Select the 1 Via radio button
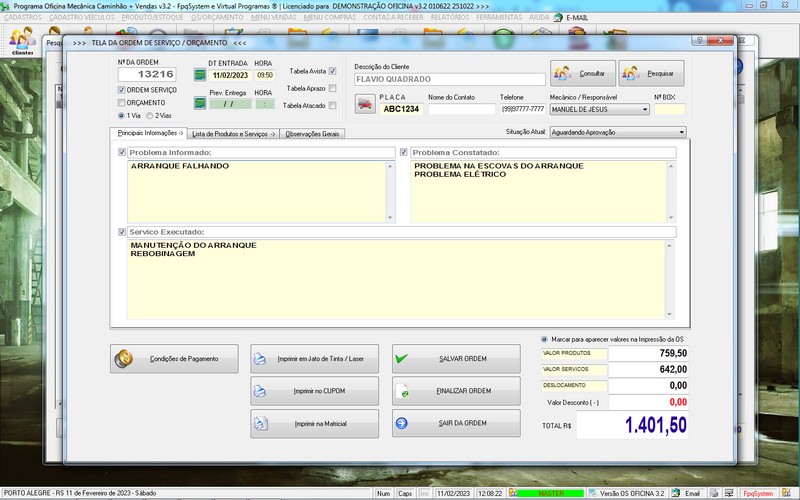800x500 pixels. pyautogui.click(x=121, y=115)
